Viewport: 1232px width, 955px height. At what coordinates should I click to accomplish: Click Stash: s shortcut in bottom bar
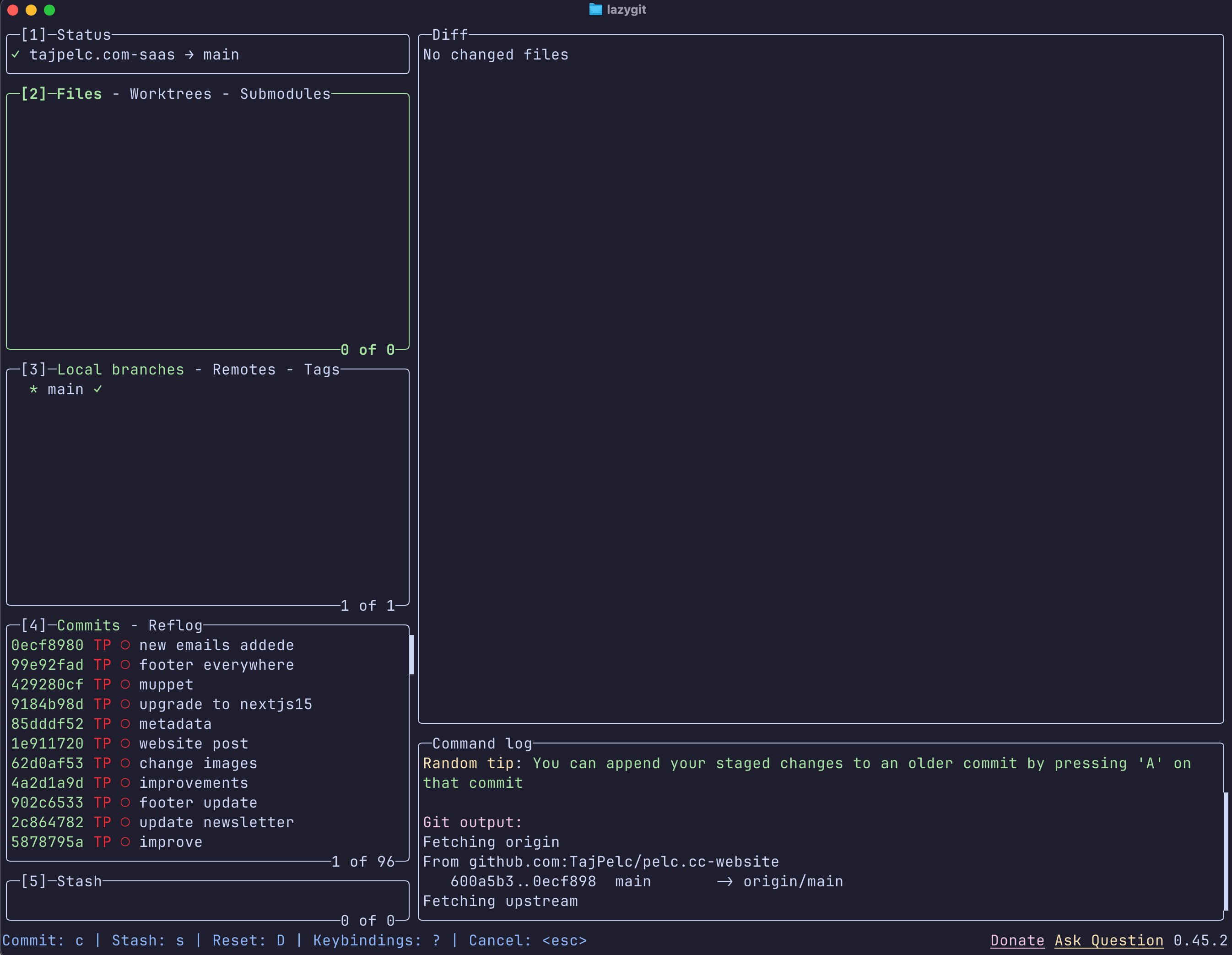click(x=148, y=940)
